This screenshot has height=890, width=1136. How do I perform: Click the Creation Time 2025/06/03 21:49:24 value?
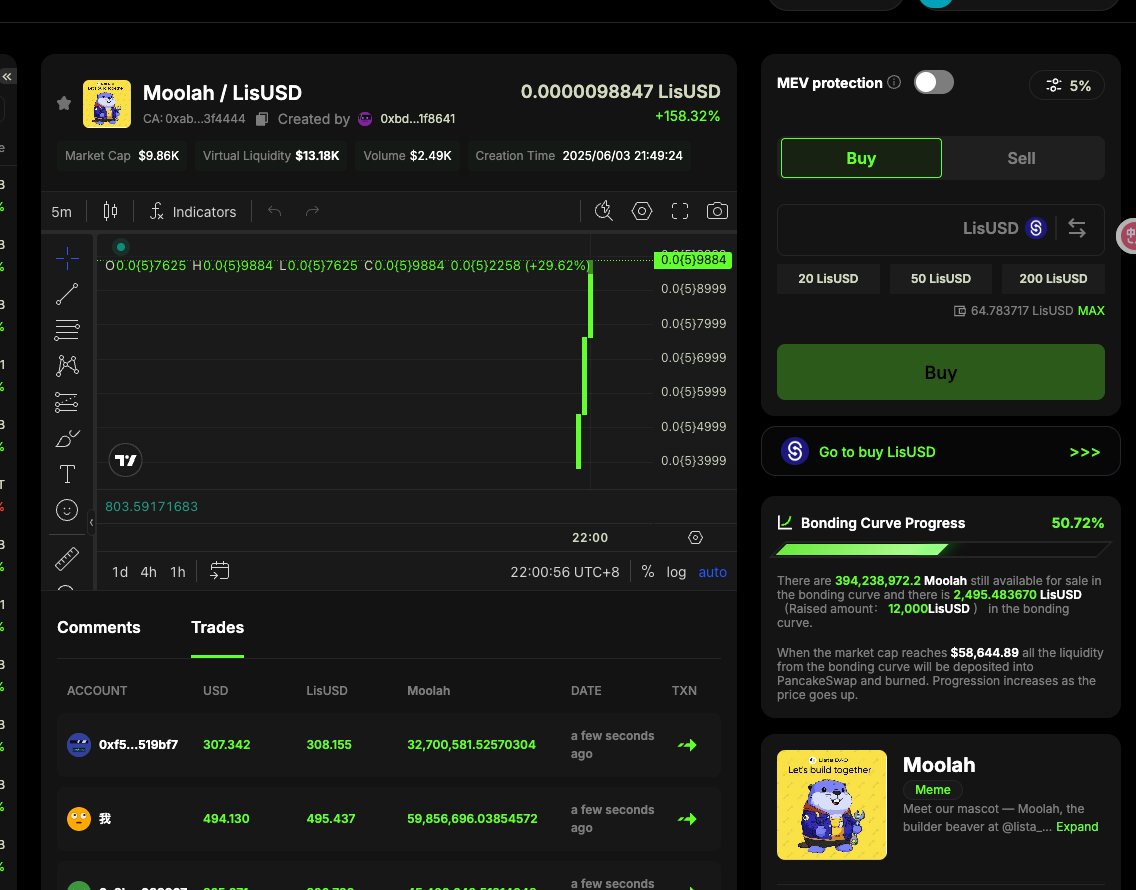click(622, 156)
